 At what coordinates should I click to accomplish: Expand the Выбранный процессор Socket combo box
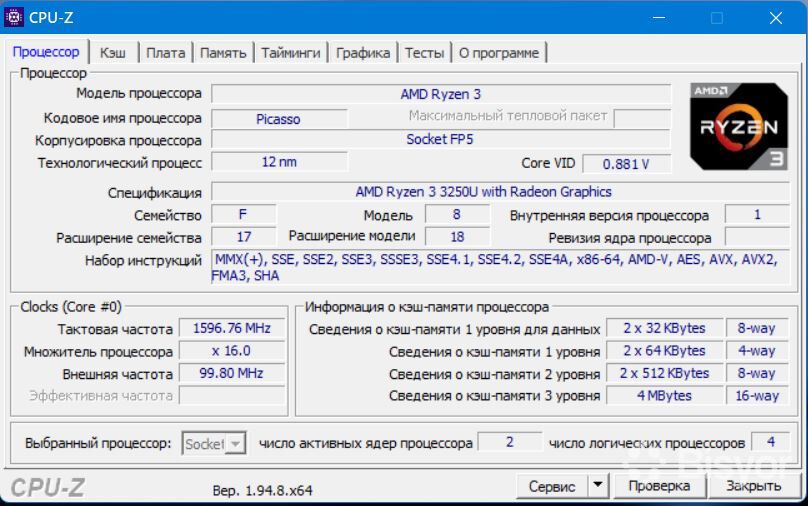pos(214,443)
